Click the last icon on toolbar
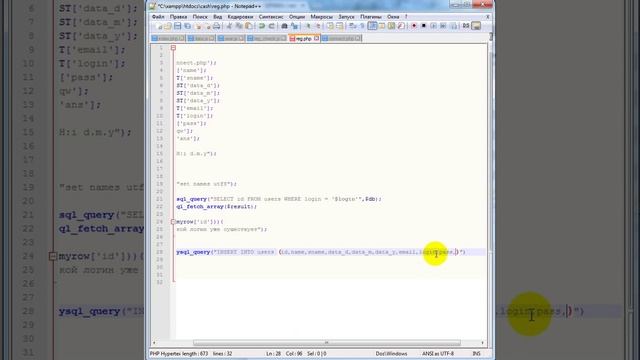640x360 pixels. coord(476,26)
